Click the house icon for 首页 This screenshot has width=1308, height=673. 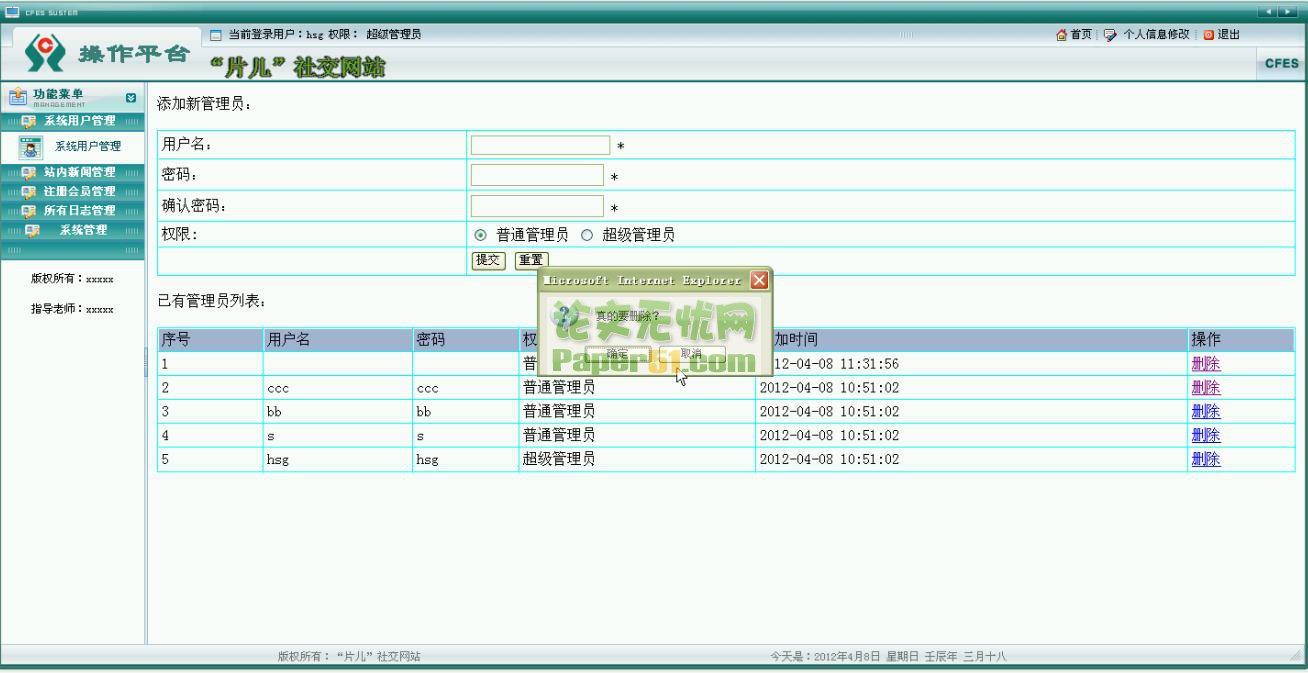point(1061,35)
